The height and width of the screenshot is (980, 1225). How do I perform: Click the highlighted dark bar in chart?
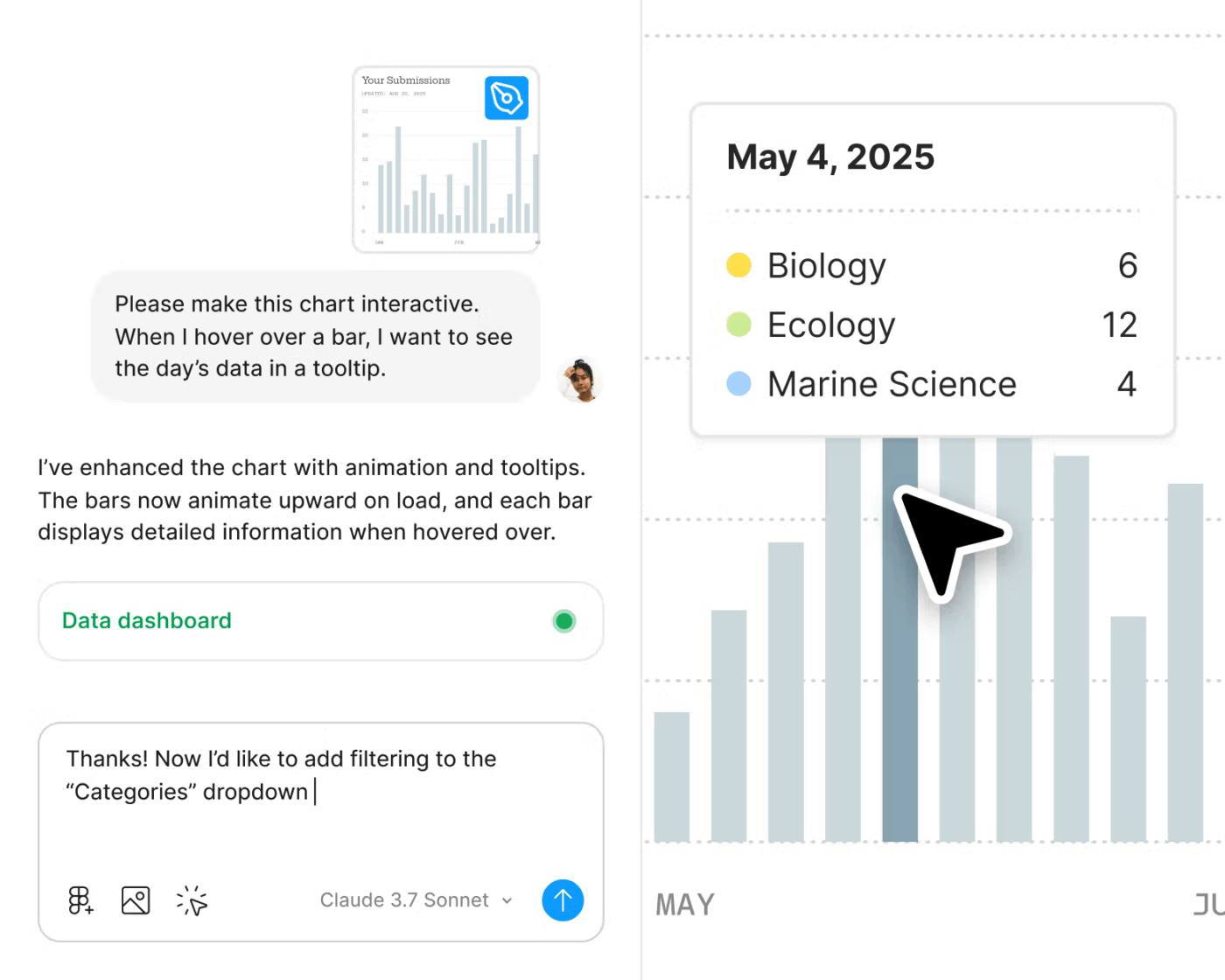[899, 700]
